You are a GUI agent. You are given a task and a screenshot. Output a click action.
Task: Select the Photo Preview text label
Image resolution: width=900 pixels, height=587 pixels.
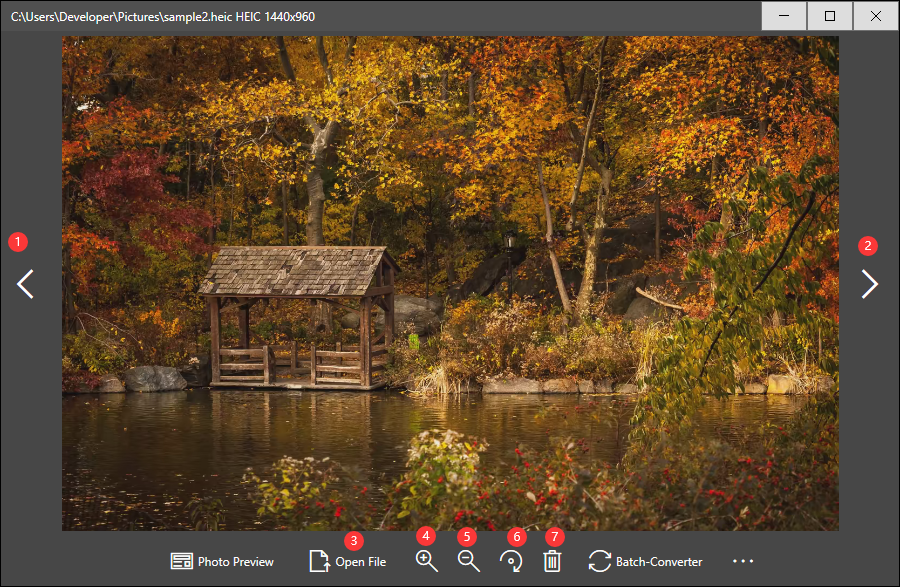click(x=235, y=562)
